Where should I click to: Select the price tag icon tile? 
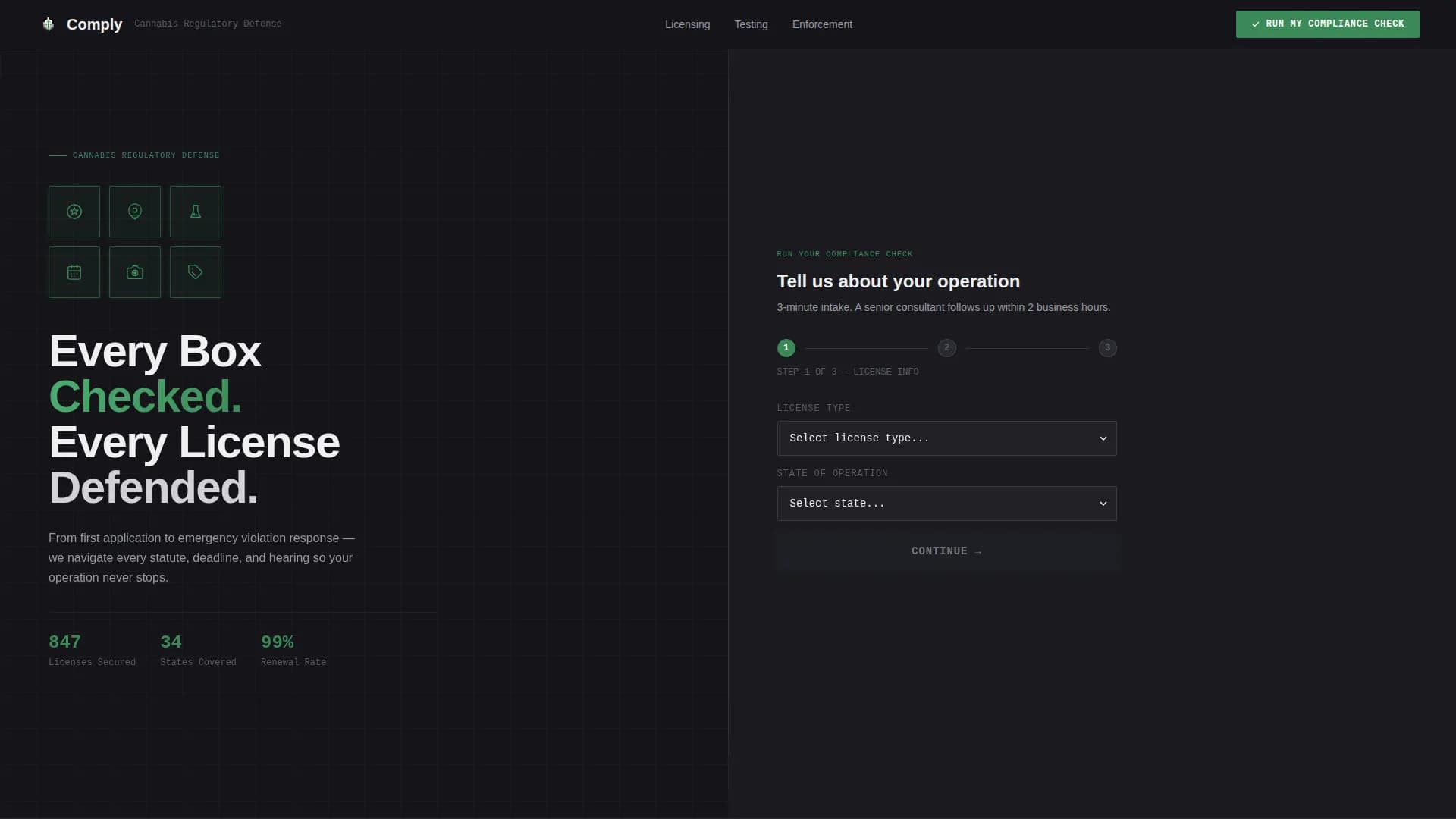click(196, 272)
